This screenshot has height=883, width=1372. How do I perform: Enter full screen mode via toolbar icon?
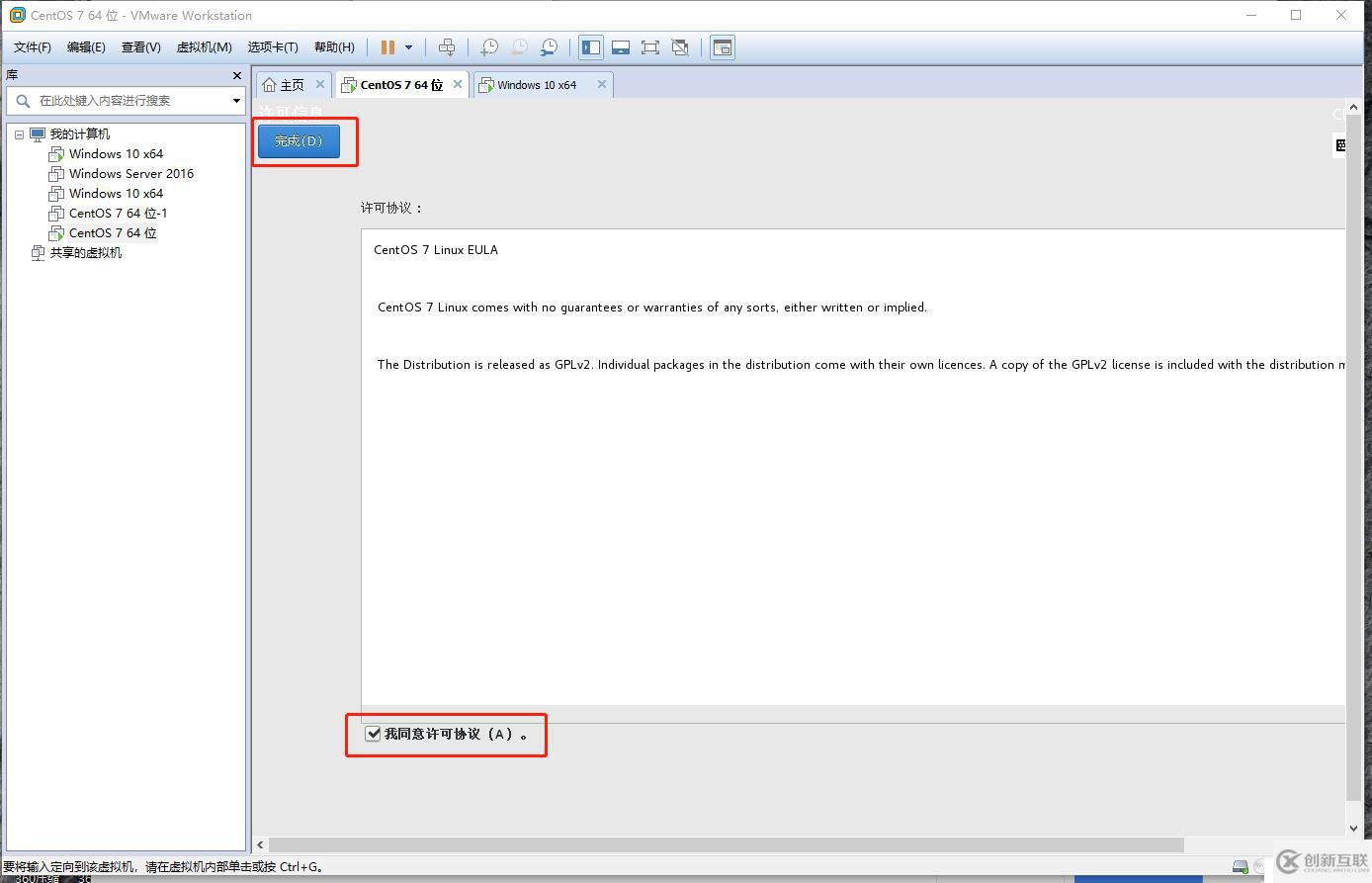pos(650,47)
